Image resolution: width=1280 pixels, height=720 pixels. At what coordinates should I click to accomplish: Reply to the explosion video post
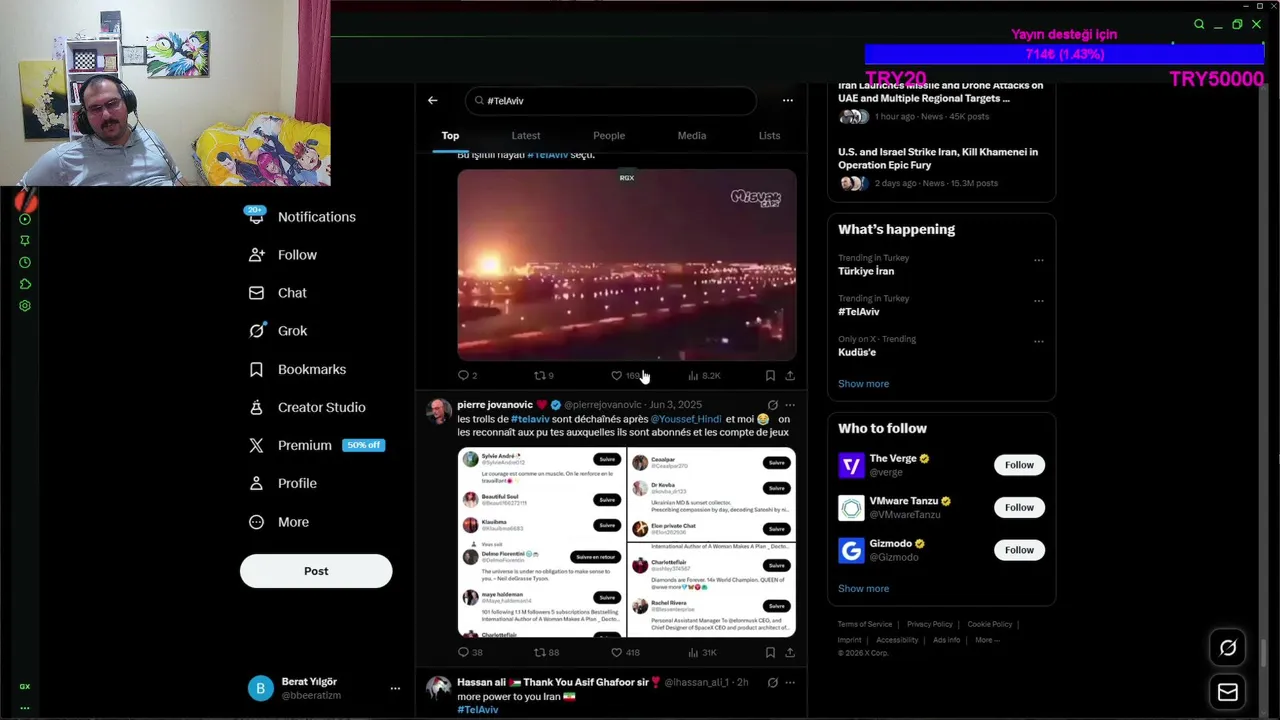463,375
